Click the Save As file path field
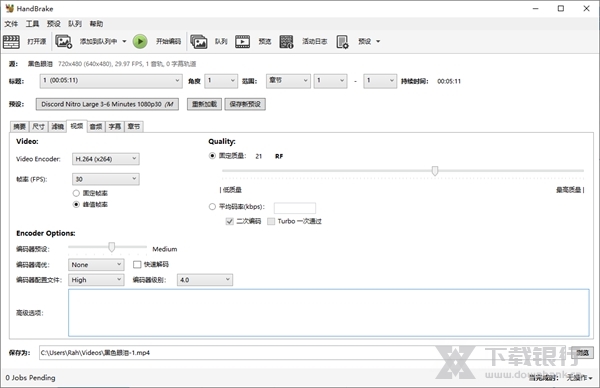The width and height of the screenshot is (600, 388). [x=302, y=353]
